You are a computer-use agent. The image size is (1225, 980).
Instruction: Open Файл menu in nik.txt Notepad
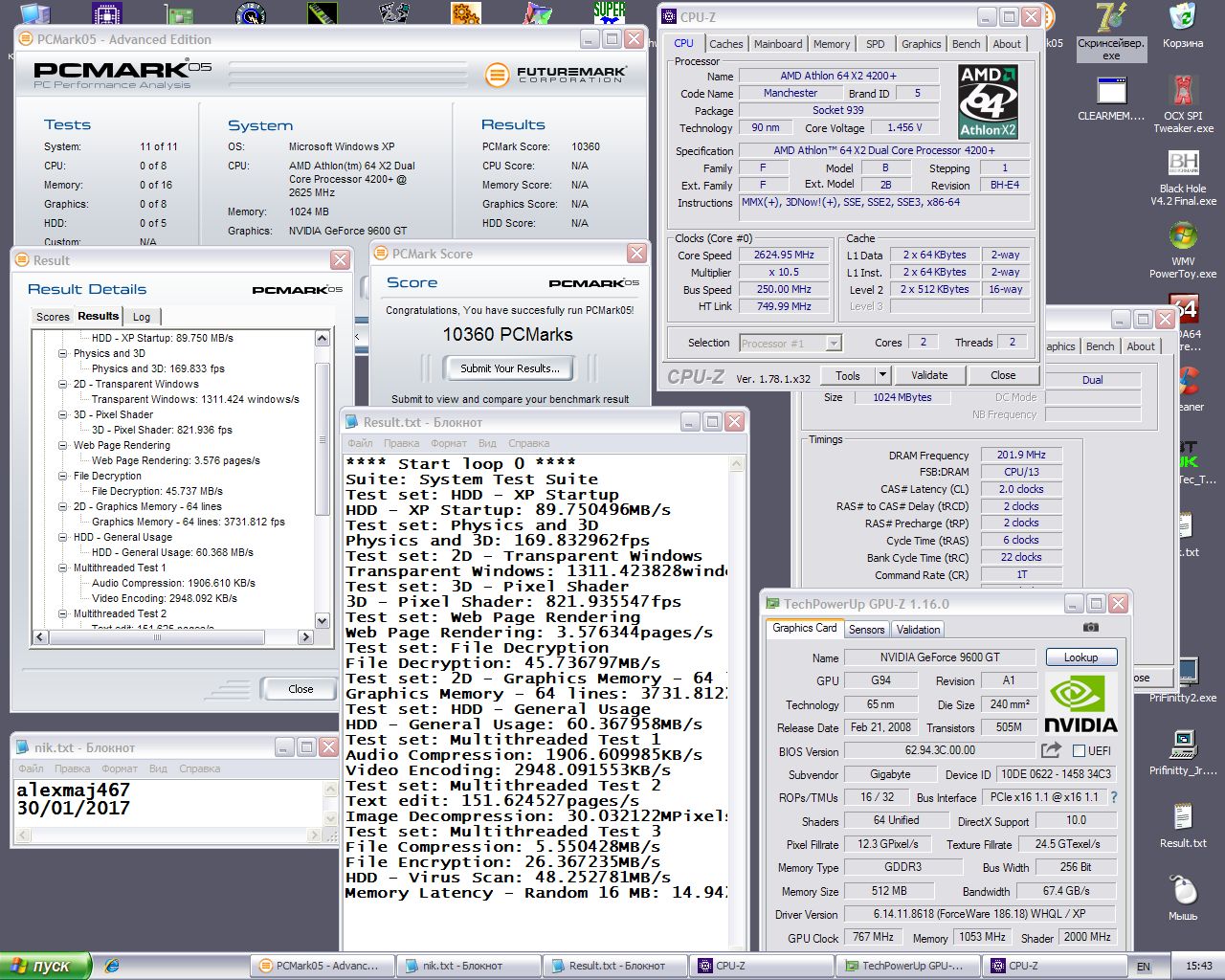click(32, 768)
